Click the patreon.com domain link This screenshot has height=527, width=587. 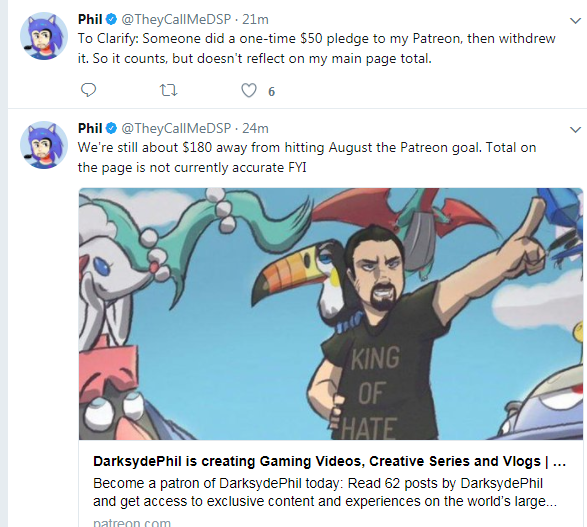132,522
